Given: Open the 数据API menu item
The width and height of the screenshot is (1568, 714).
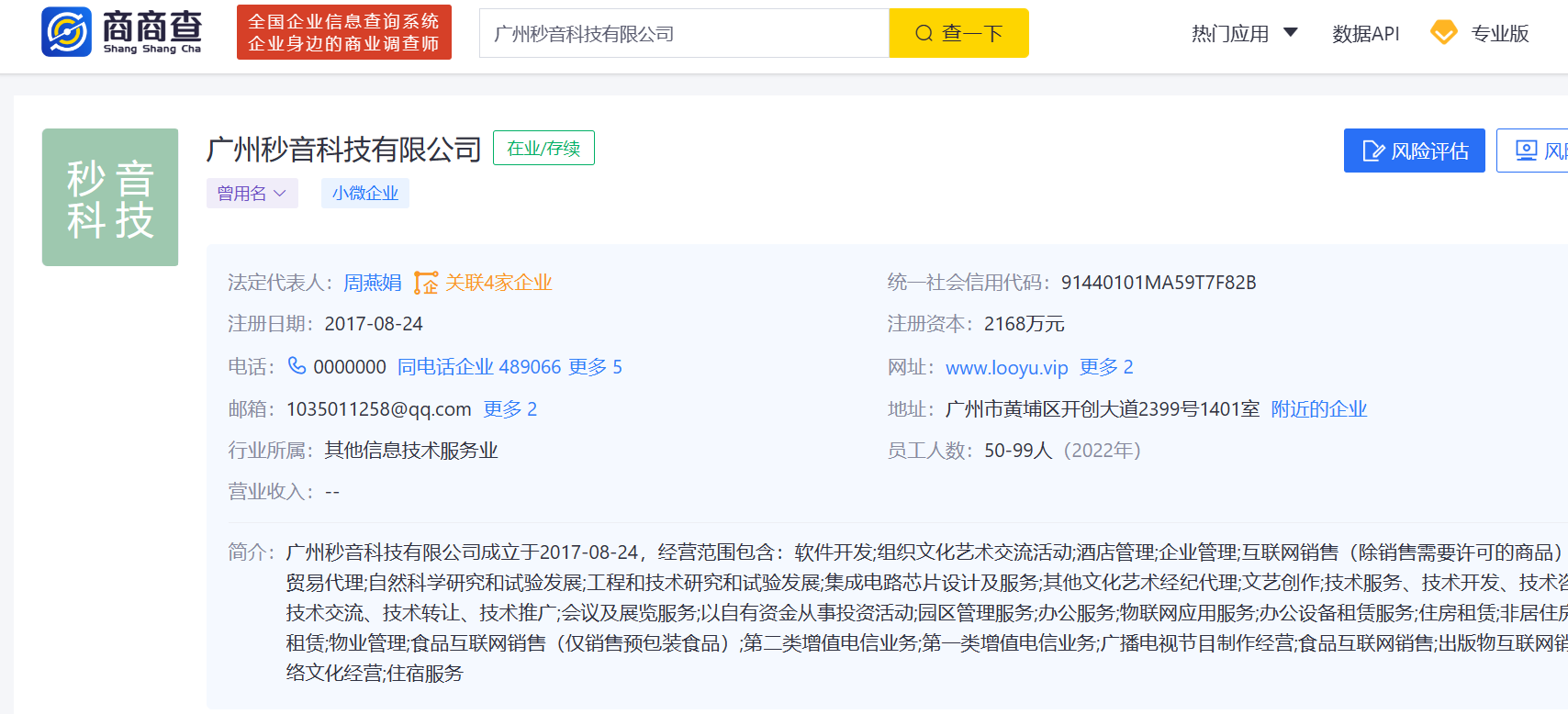Looking at the screenshot, I should (1366, 34).
